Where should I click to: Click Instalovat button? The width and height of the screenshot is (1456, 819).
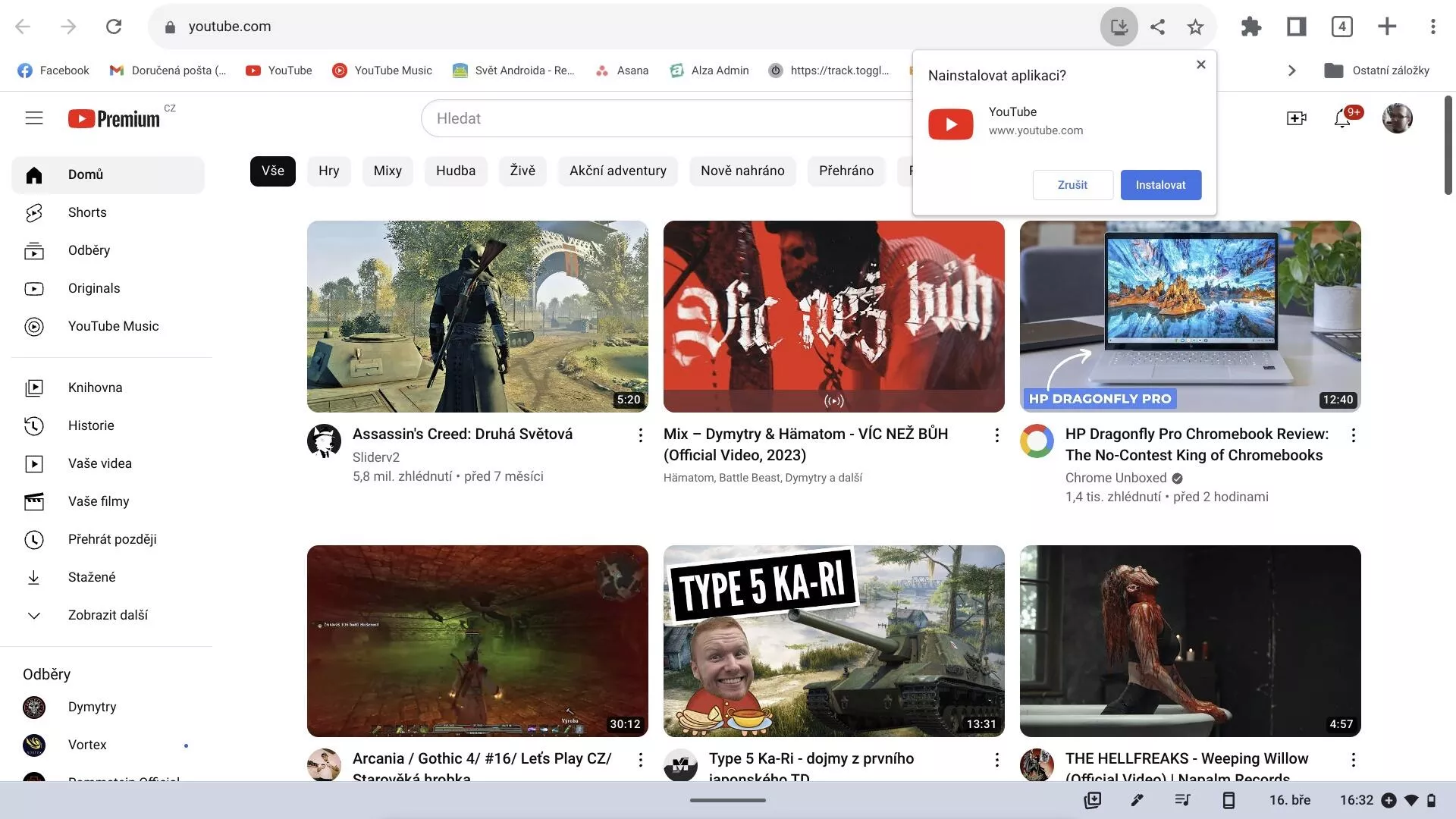point(1161,185)
